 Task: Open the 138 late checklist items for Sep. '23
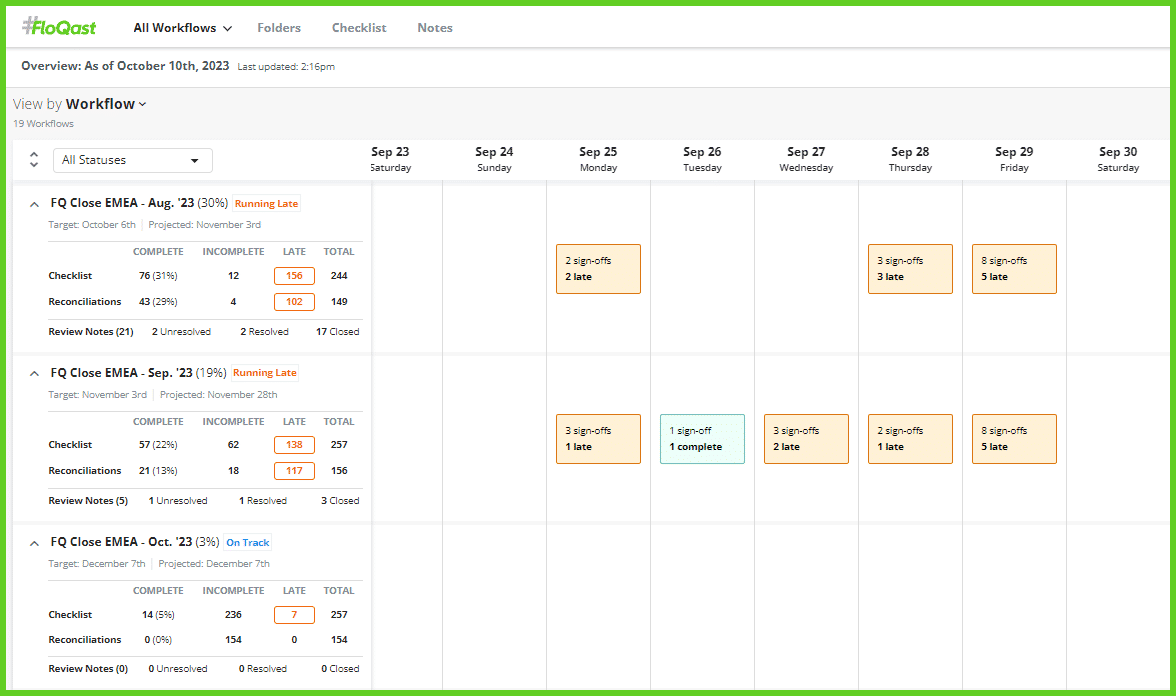tap(294, 445)
